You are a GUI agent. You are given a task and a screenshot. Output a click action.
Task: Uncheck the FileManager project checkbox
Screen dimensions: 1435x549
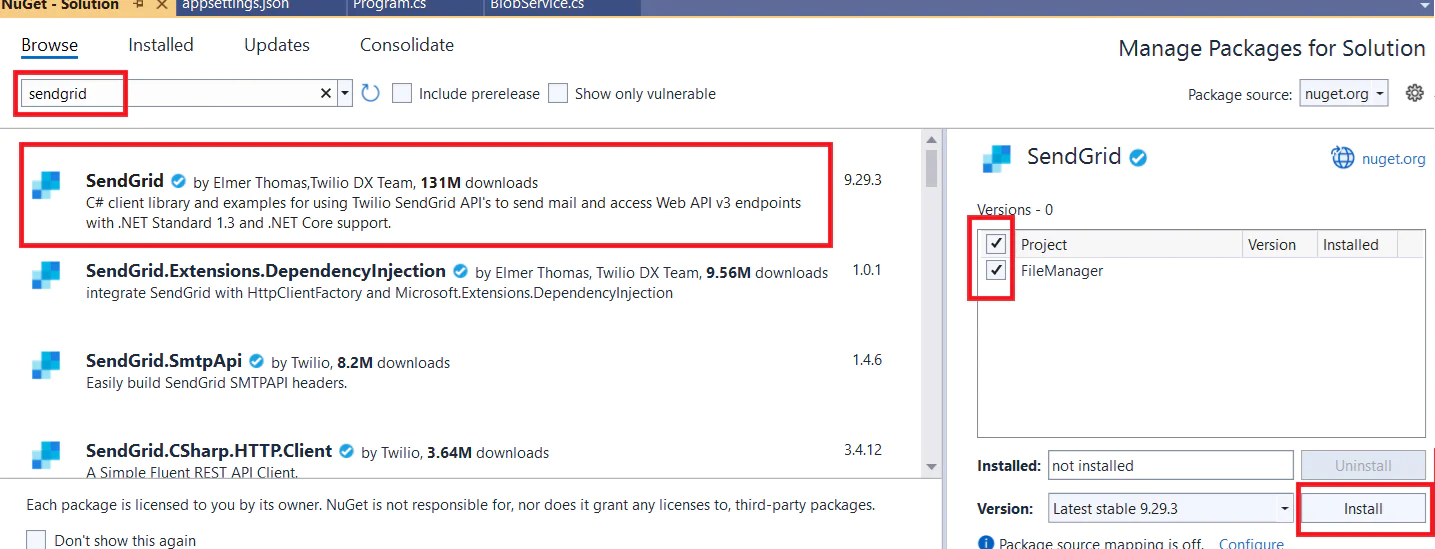[996, 270]
